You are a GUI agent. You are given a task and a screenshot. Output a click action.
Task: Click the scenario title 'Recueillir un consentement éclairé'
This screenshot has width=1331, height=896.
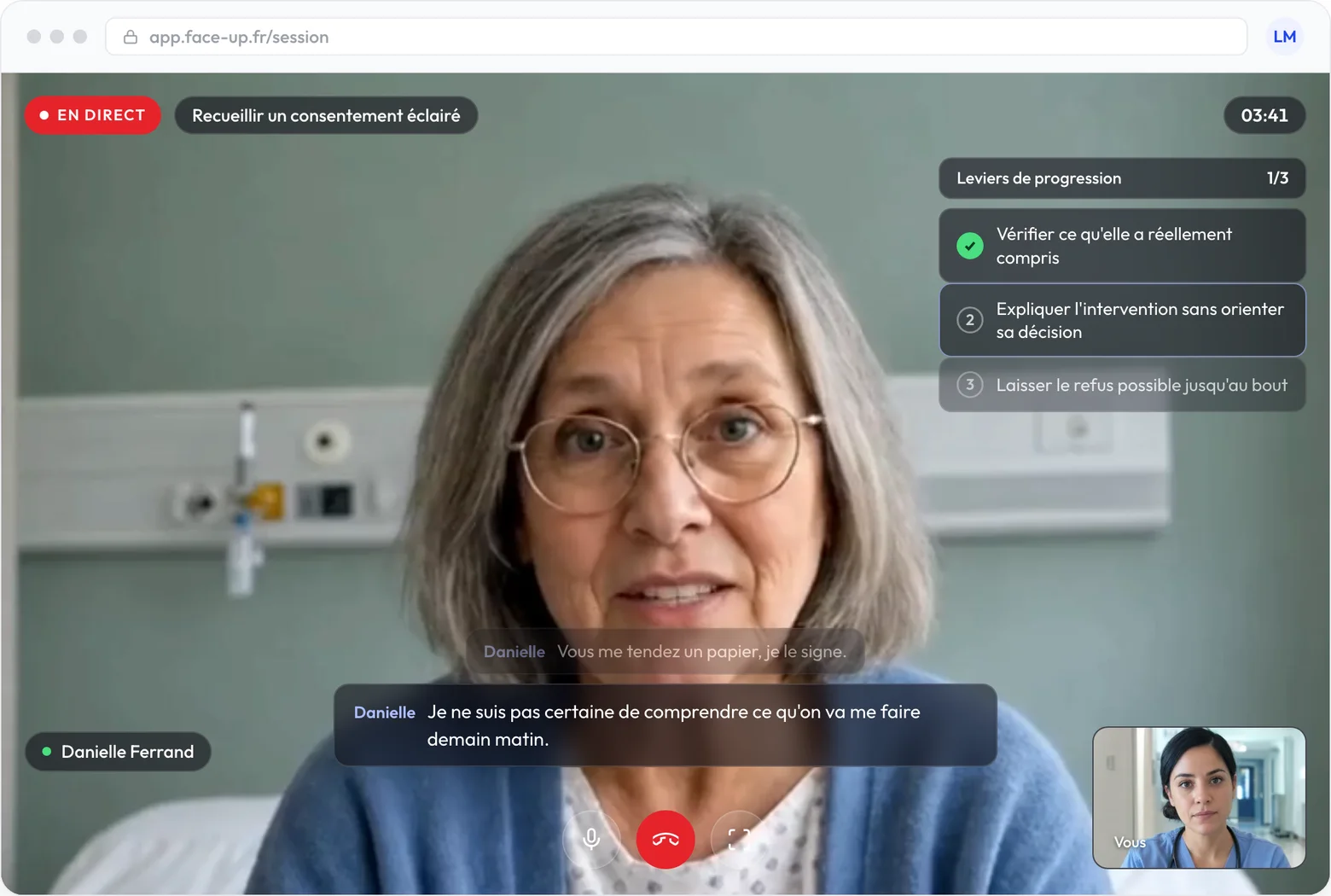(x=326, y=115)
